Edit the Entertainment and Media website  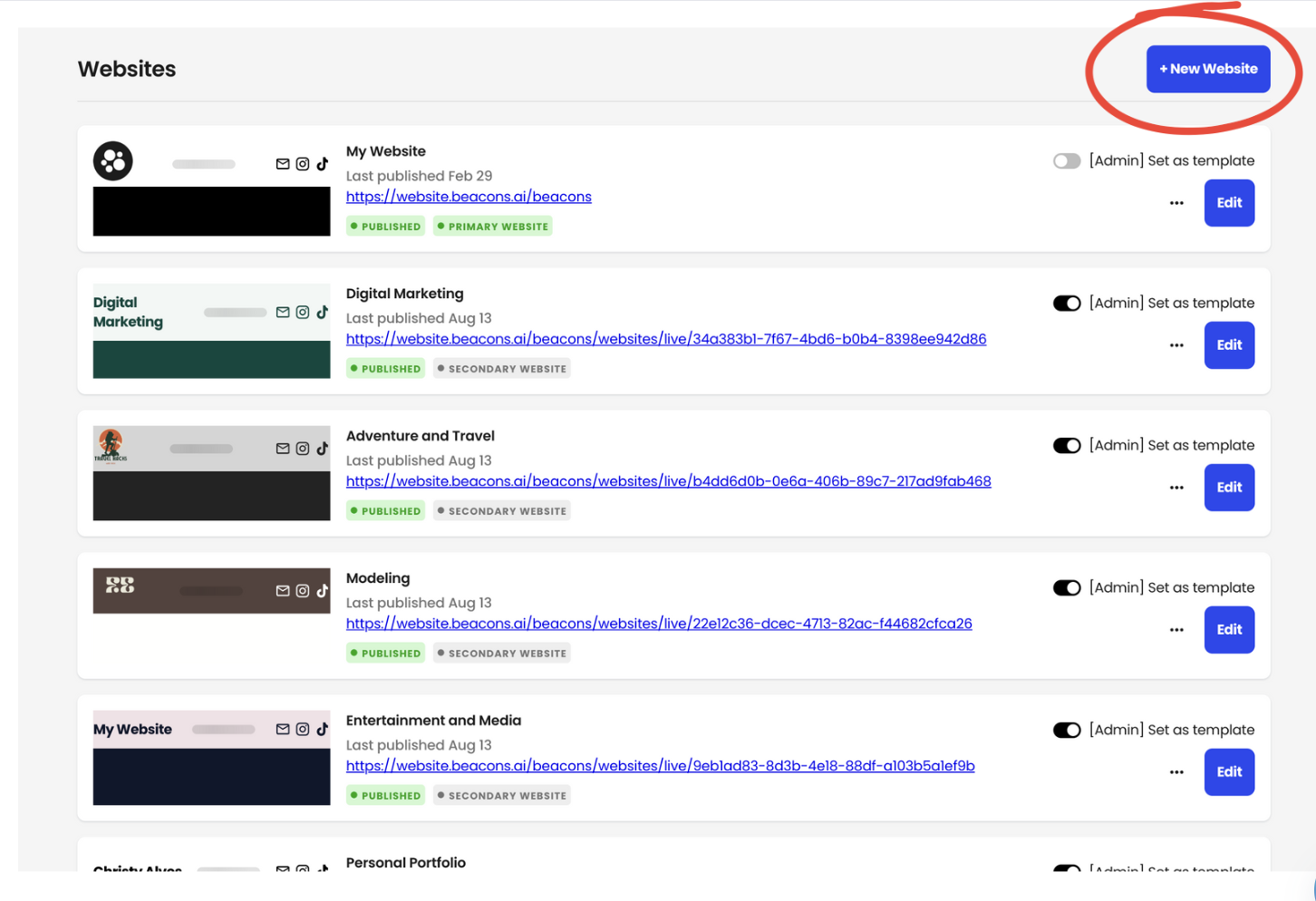[1229, 772]
